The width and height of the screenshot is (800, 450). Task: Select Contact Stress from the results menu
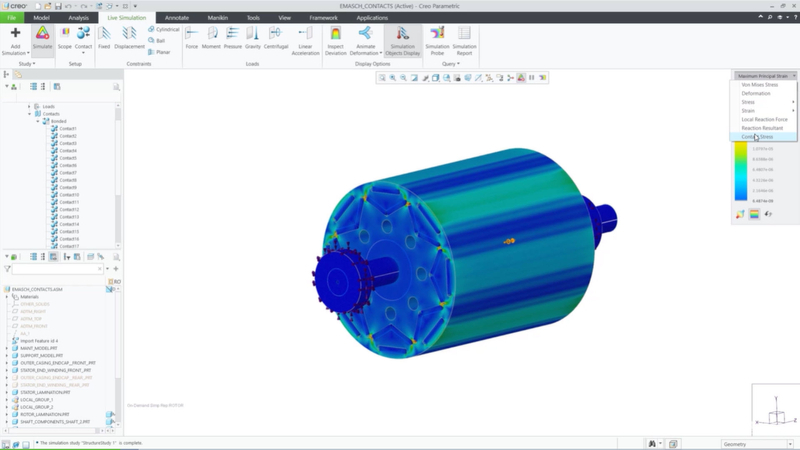click(x=758, y=137)
